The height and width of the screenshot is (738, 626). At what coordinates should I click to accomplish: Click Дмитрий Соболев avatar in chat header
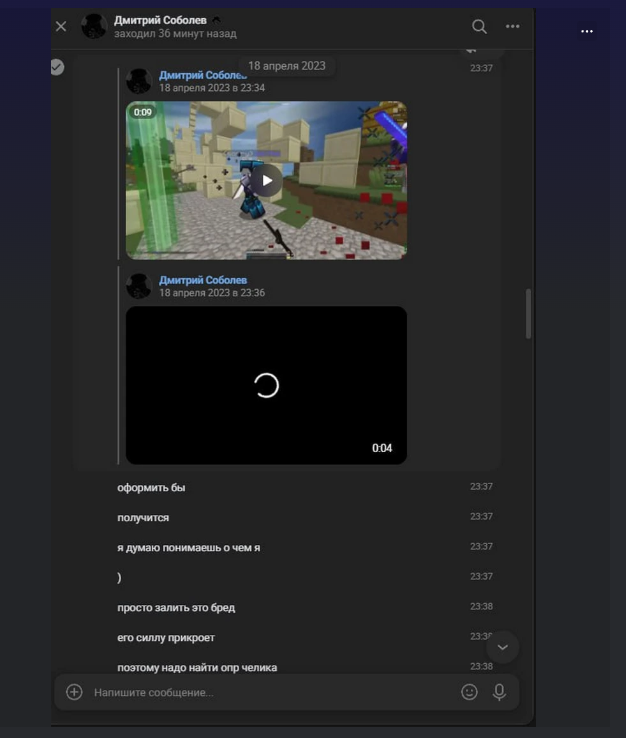[94, 26]
